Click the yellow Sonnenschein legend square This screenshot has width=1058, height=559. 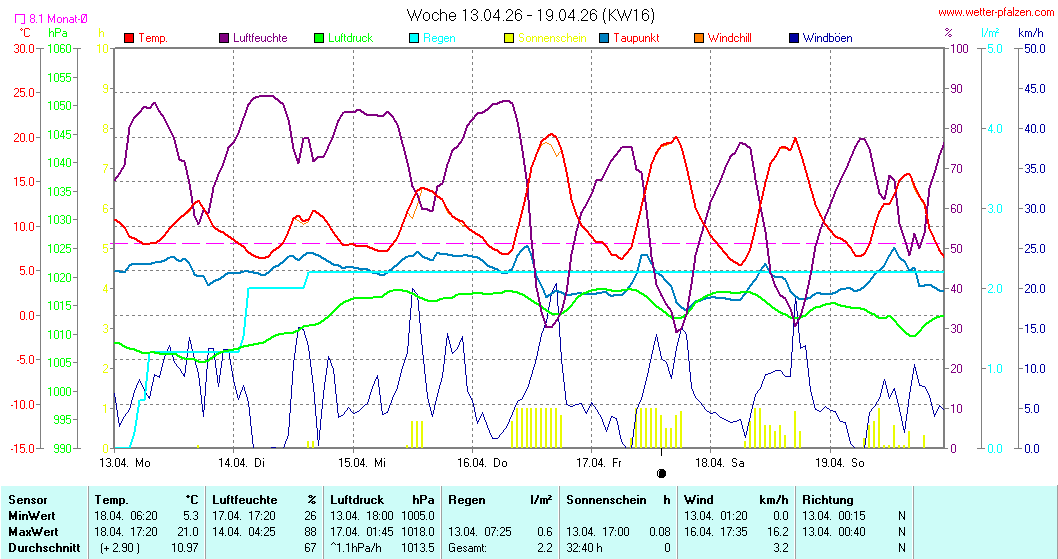[x=509, y=38]
